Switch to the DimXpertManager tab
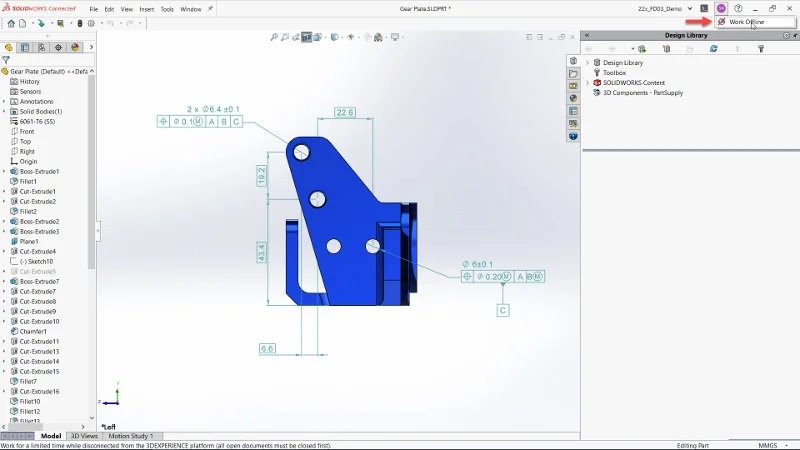Image resolution: width=800 pixels, height=450 pixels. pyautogui.click(x=58, y=47)
